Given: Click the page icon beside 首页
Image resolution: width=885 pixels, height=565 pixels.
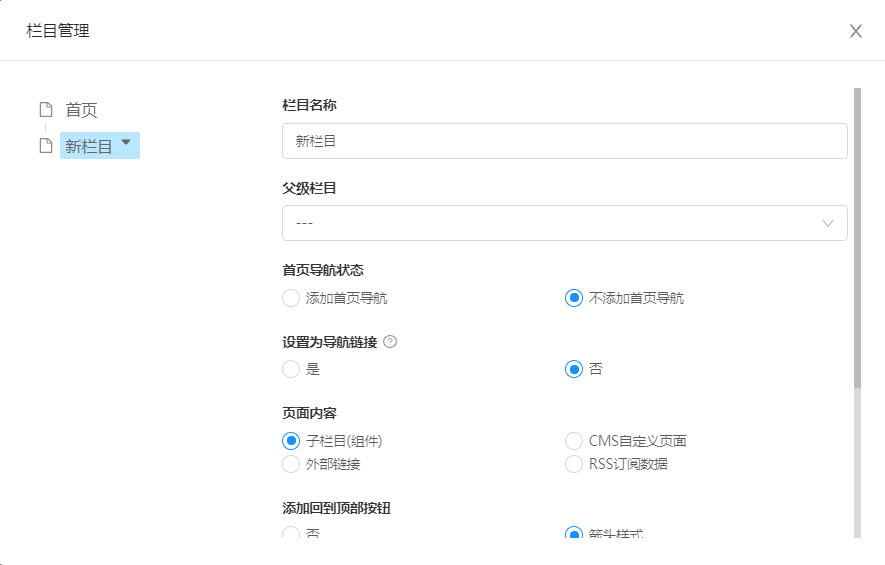Looking at the screenshot, I should coord(45,110).
